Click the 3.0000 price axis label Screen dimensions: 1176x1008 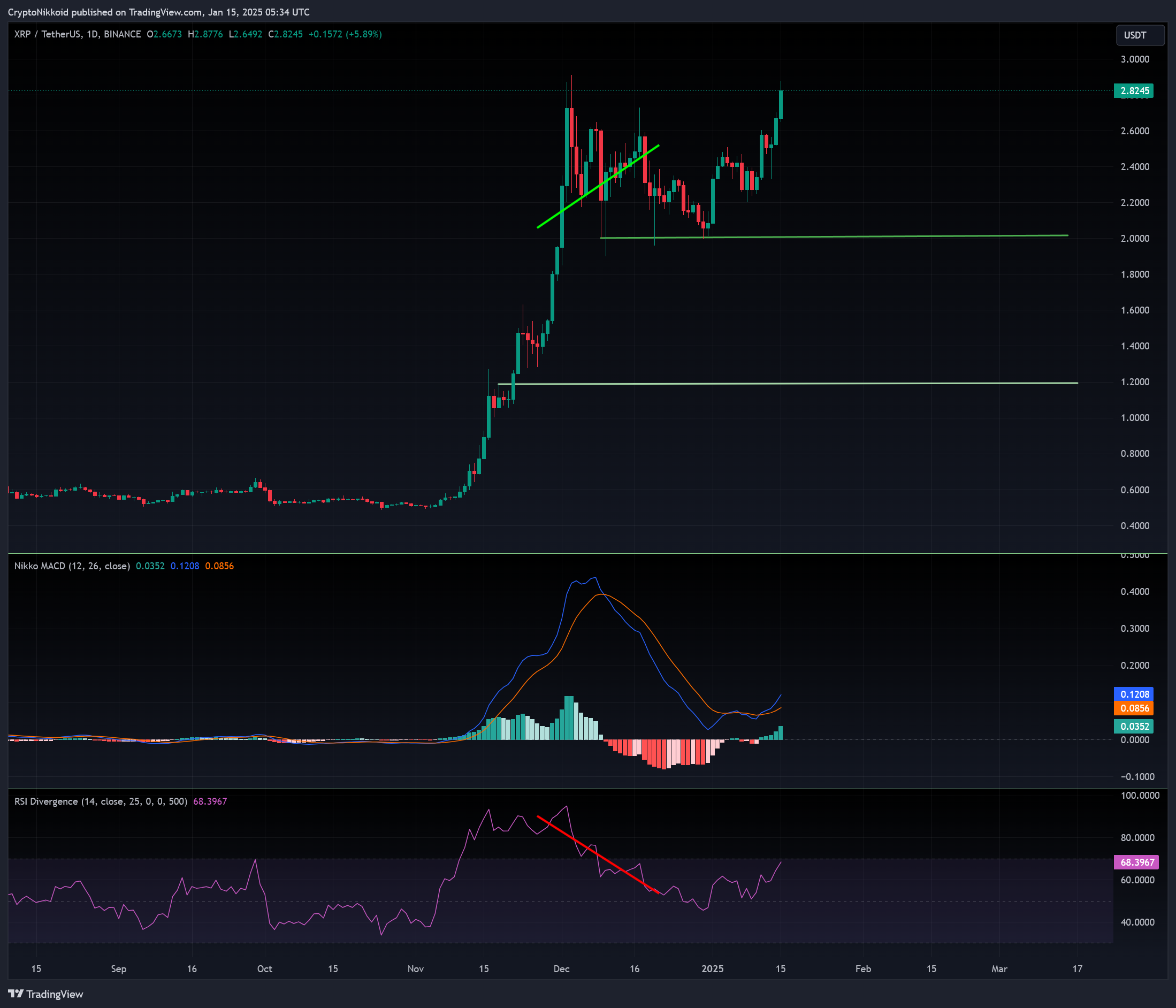(1135, 59)
